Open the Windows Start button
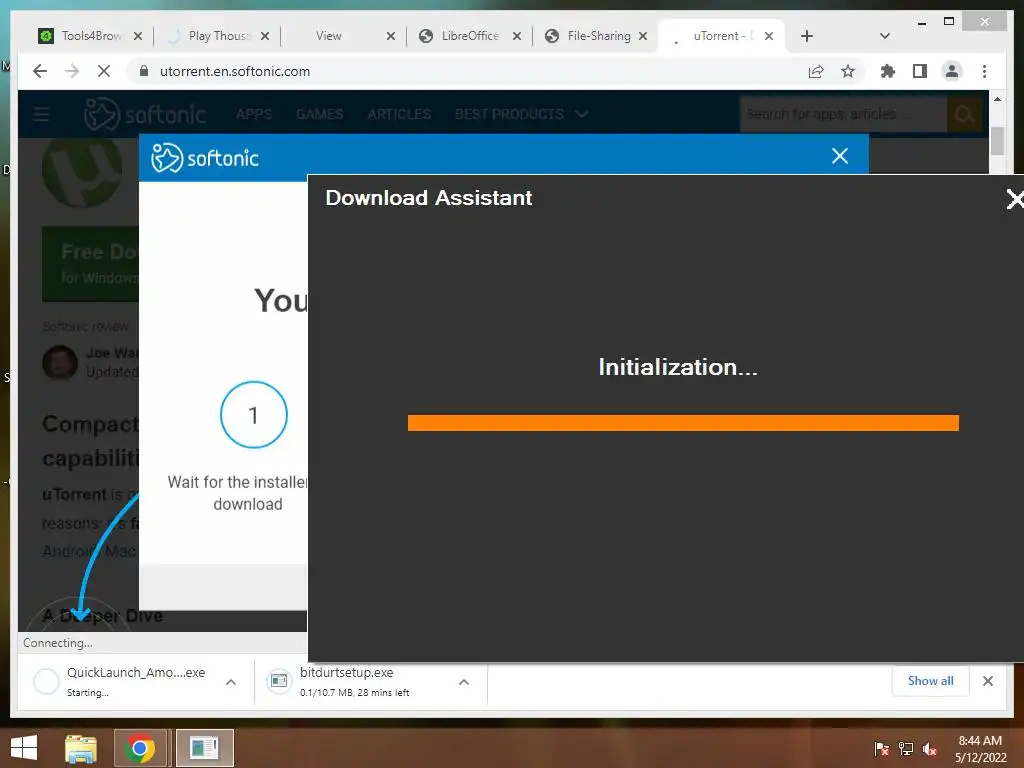The height and width of the screenshot is (768, 1024). [24, 748]
